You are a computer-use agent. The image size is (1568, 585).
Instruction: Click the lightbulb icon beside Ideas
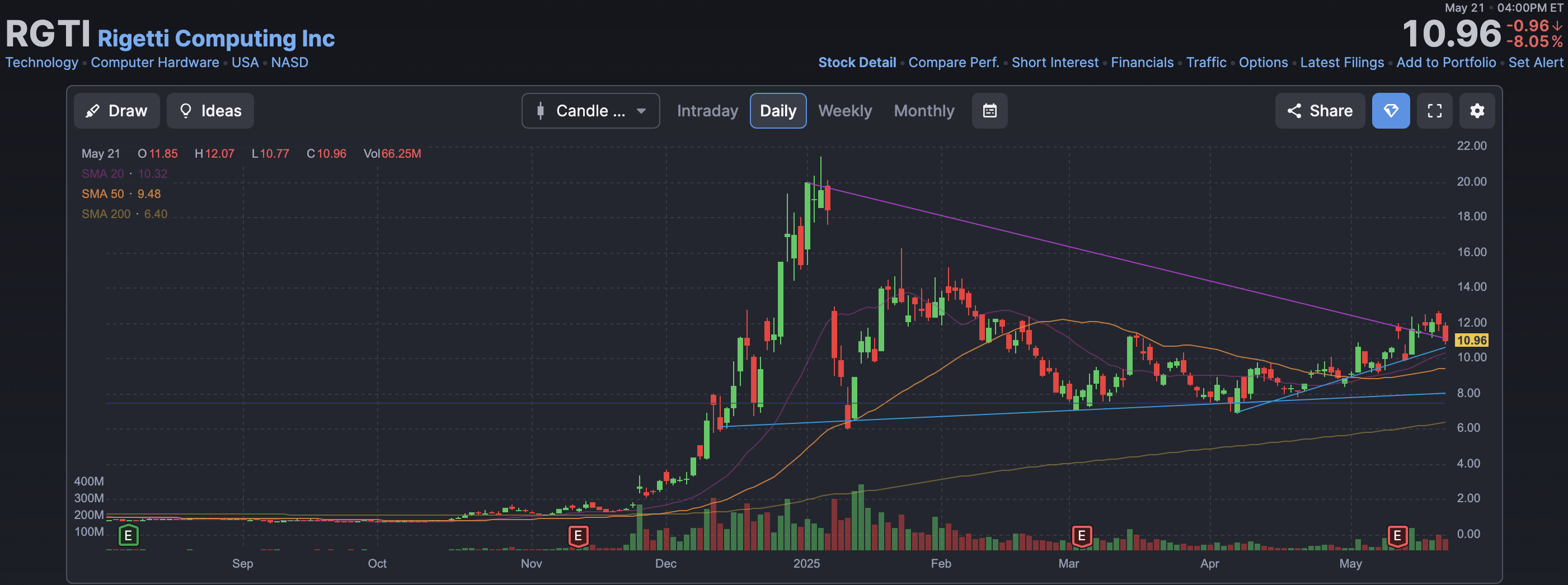pos(186,111)
